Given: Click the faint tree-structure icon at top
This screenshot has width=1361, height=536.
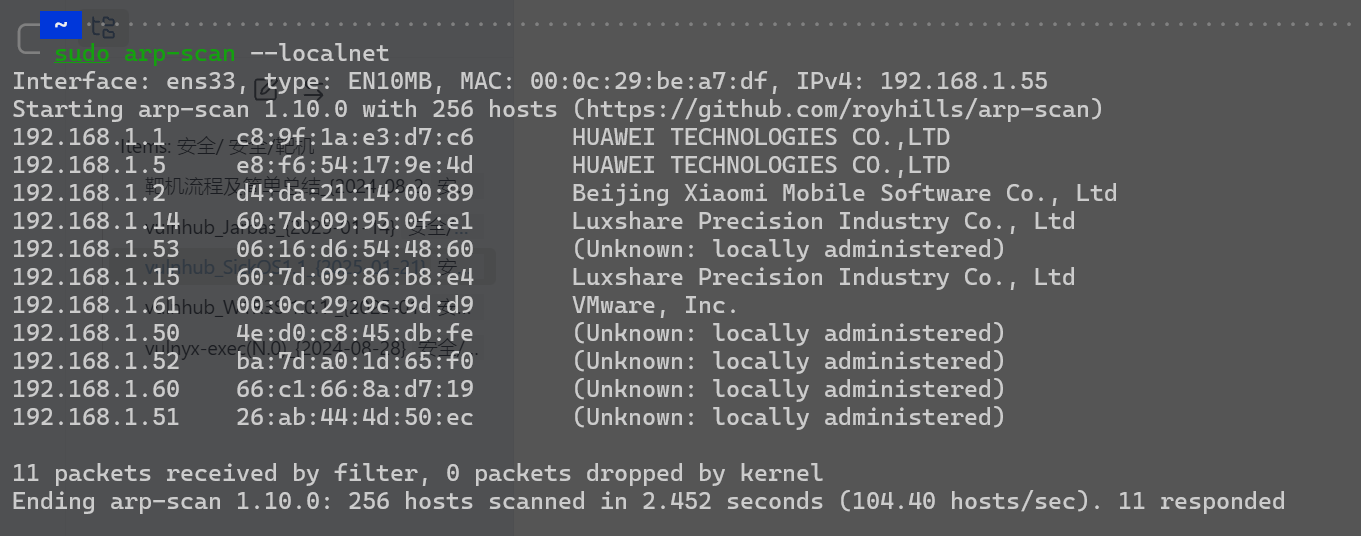Looking at the screenshot, I should pyautogui.click(x=103, y=27).
